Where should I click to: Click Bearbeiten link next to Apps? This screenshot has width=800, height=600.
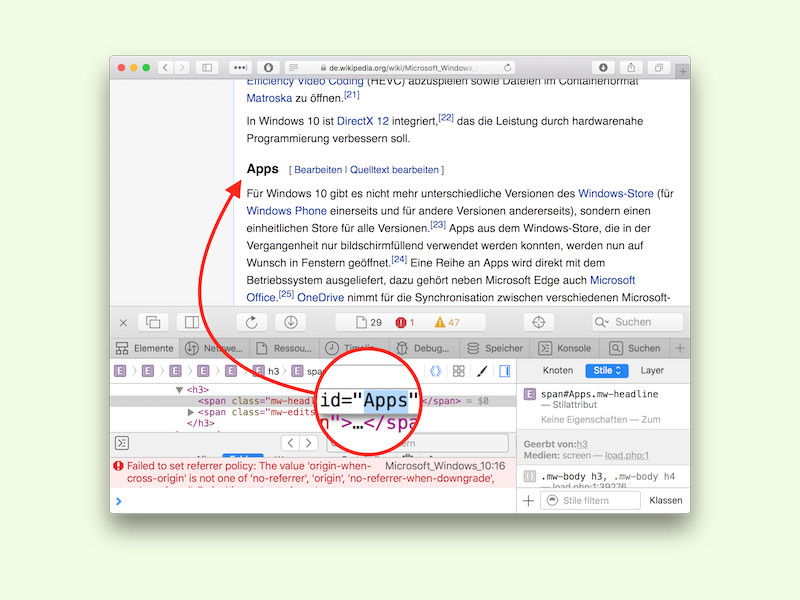click(x=318, y=170)
